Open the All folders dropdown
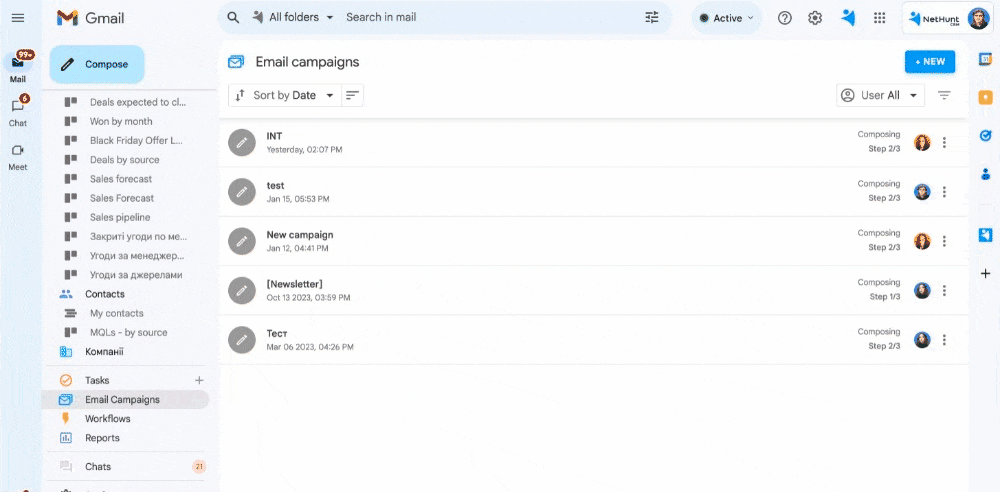 pos(293,18)
